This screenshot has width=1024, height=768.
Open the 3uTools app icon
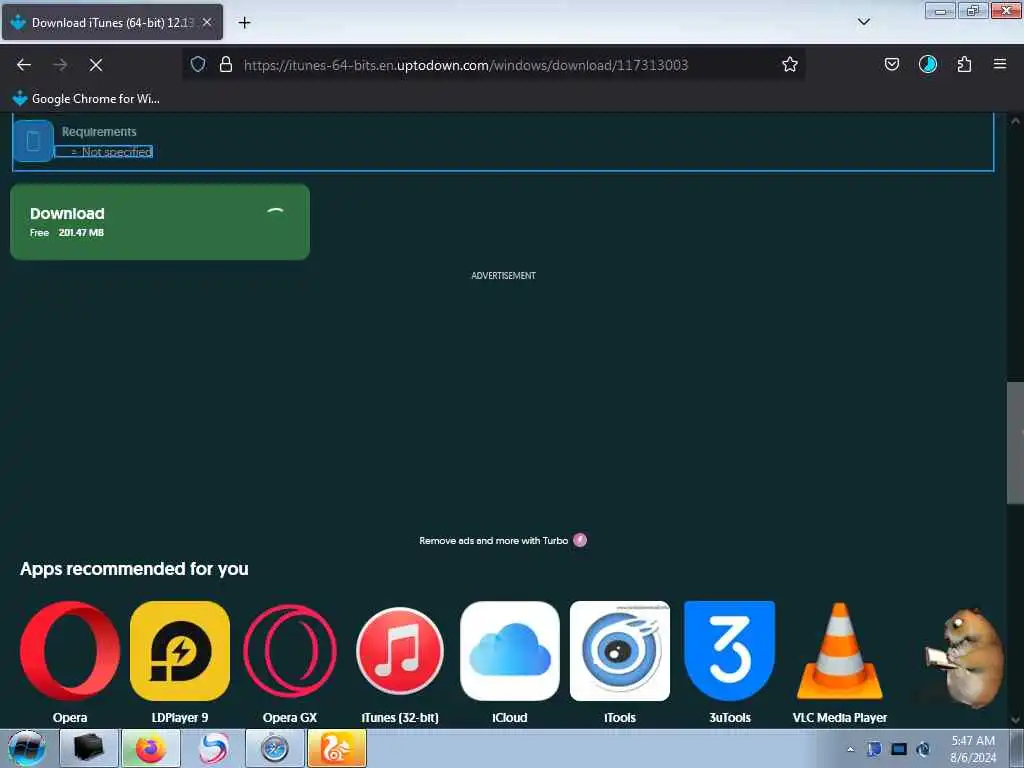tap(729, 651)
